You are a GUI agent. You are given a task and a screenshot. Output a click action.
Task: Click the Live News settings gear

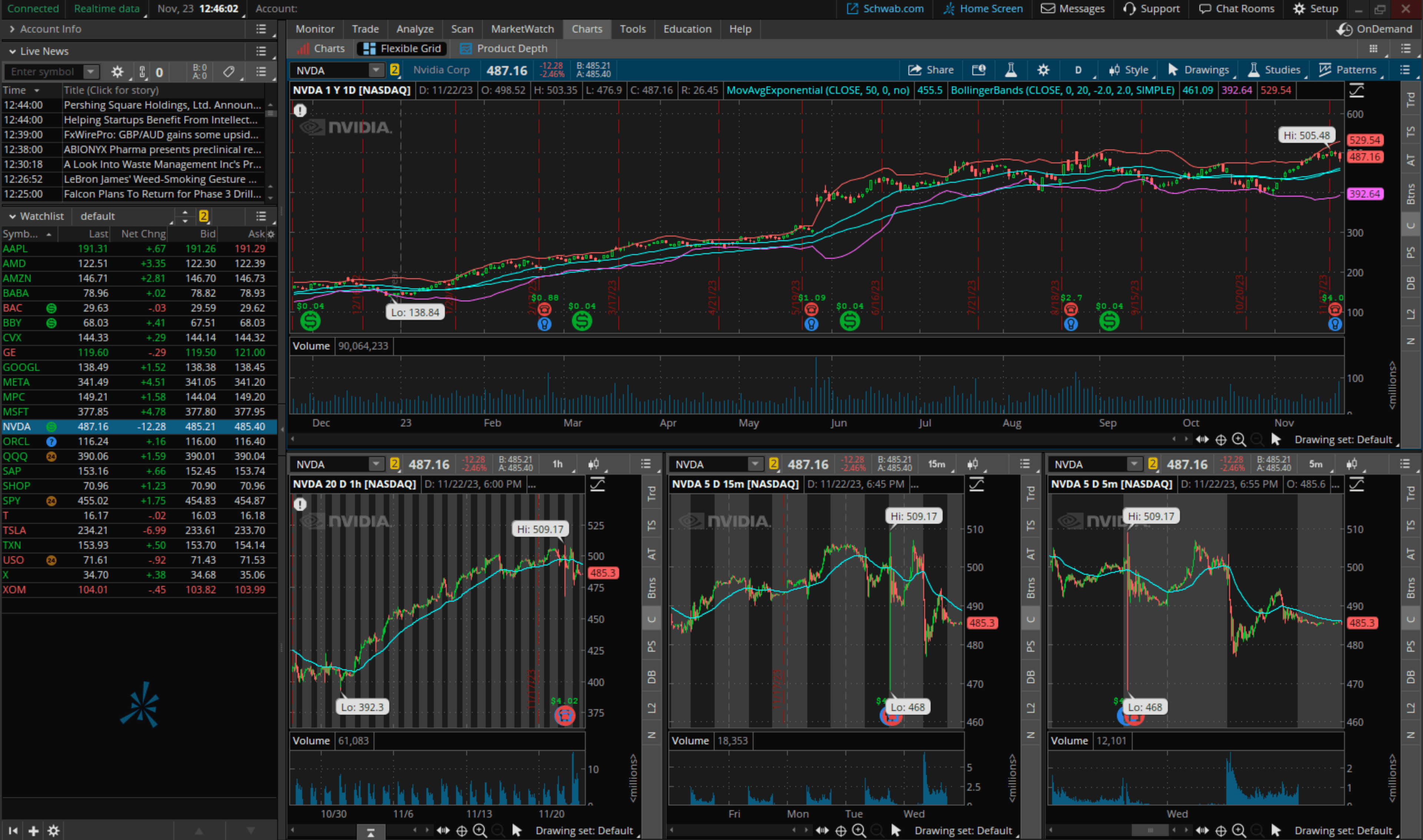tap(116, 72)
